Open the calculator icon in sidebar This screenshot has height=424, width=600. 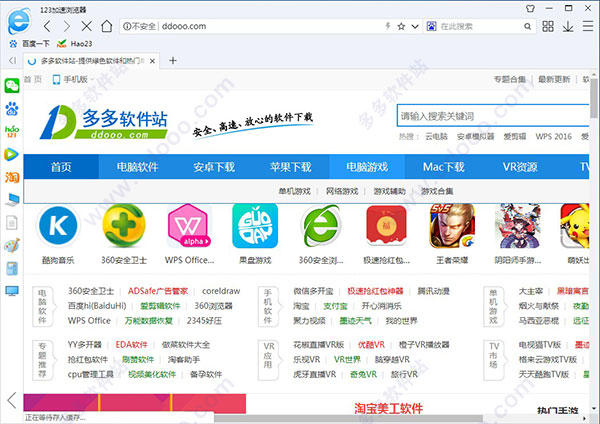coord(12,268)
